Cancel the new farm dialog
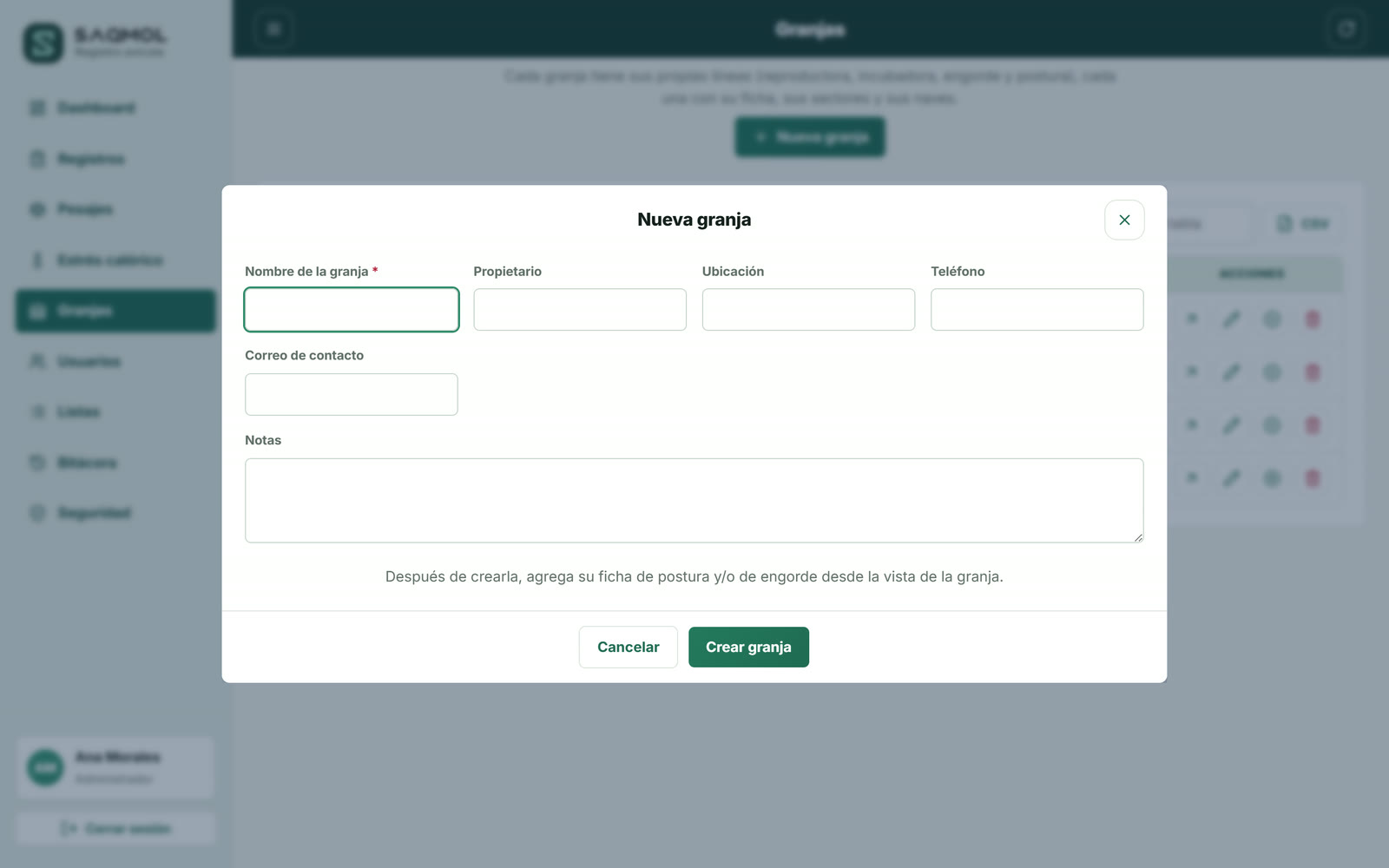Image resolution: width=1389 pixels, height=868 pixels. coord(628,647)
